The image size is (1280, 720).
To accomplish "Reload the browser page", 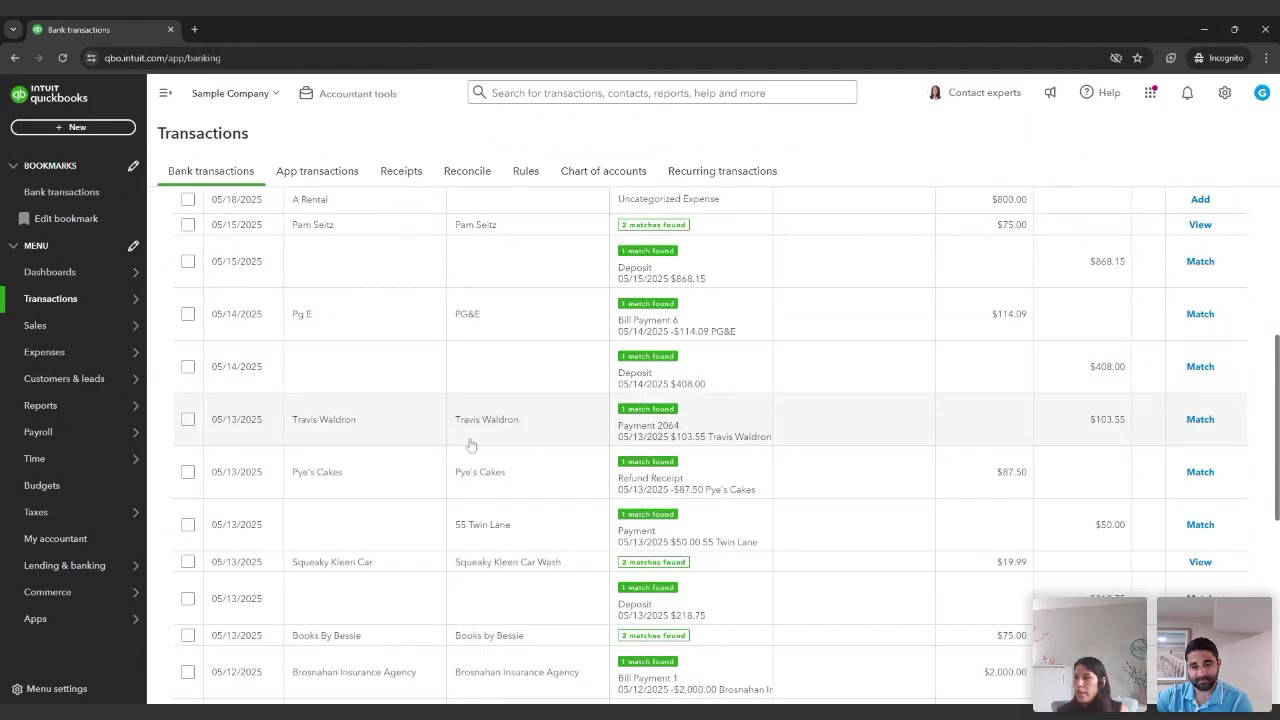I will [62, 58].
